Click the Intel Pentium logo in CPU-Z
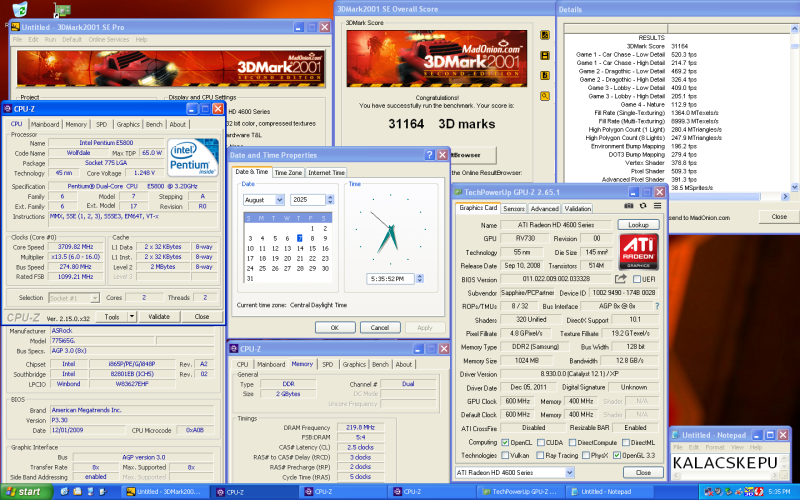800x500 pixels. tap(193, 158)
